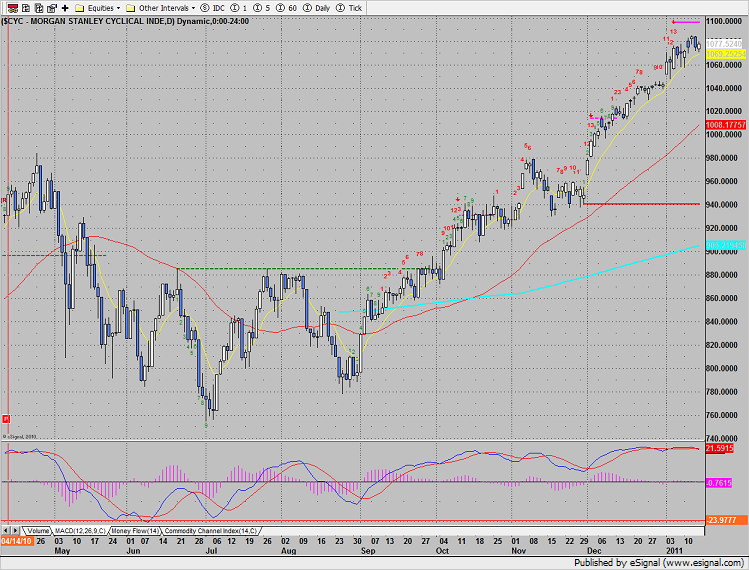Click the 1077.5240 last price label
749x570 pixels.
point(724,44)
